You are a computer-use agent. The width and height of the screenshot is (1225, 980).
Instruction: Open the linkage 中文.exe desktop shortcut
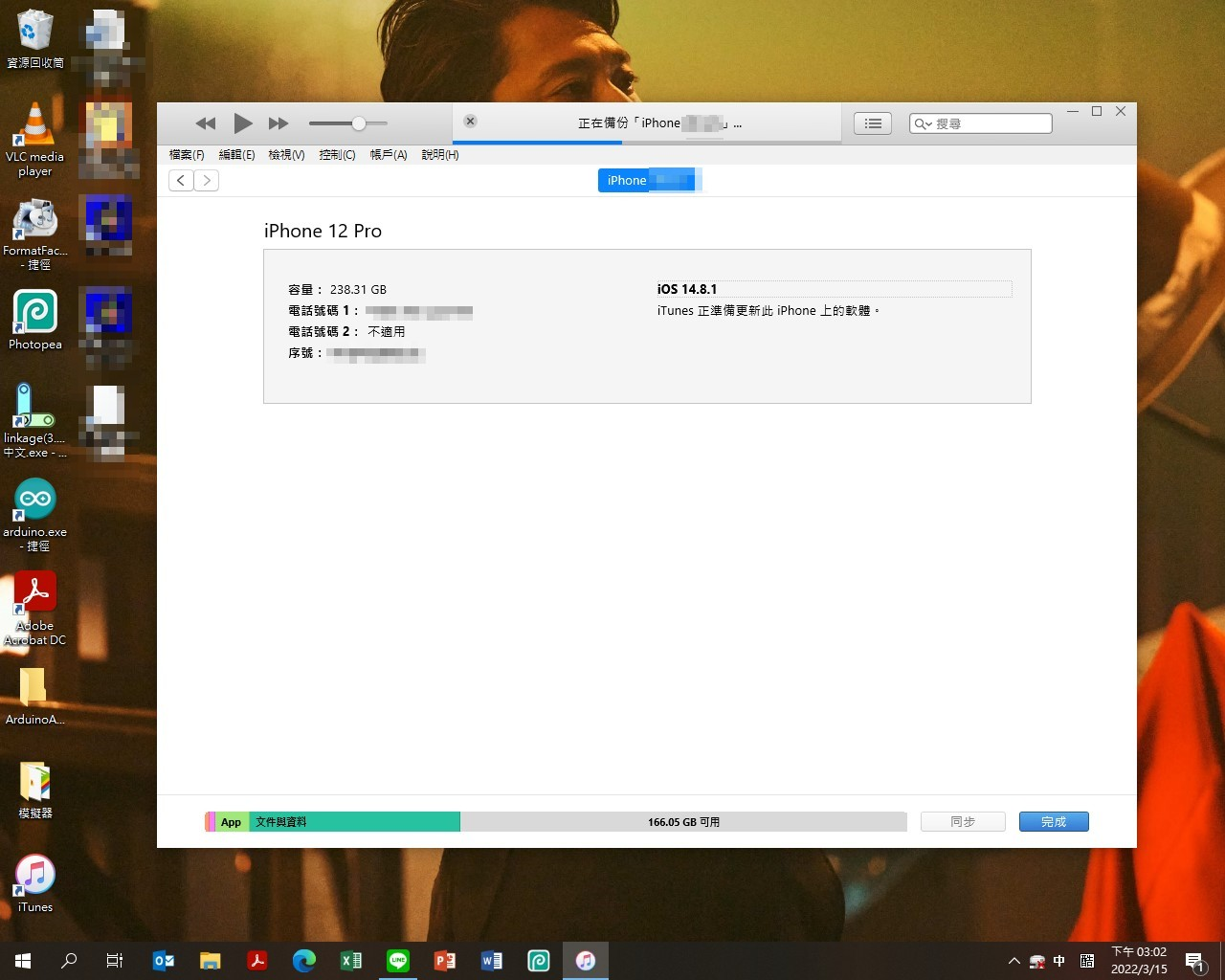35,420
